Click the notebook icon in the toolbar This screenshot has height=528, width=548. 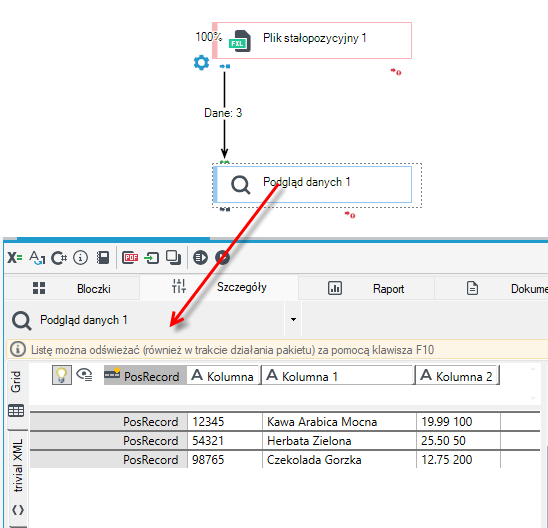tap(103, 258)
